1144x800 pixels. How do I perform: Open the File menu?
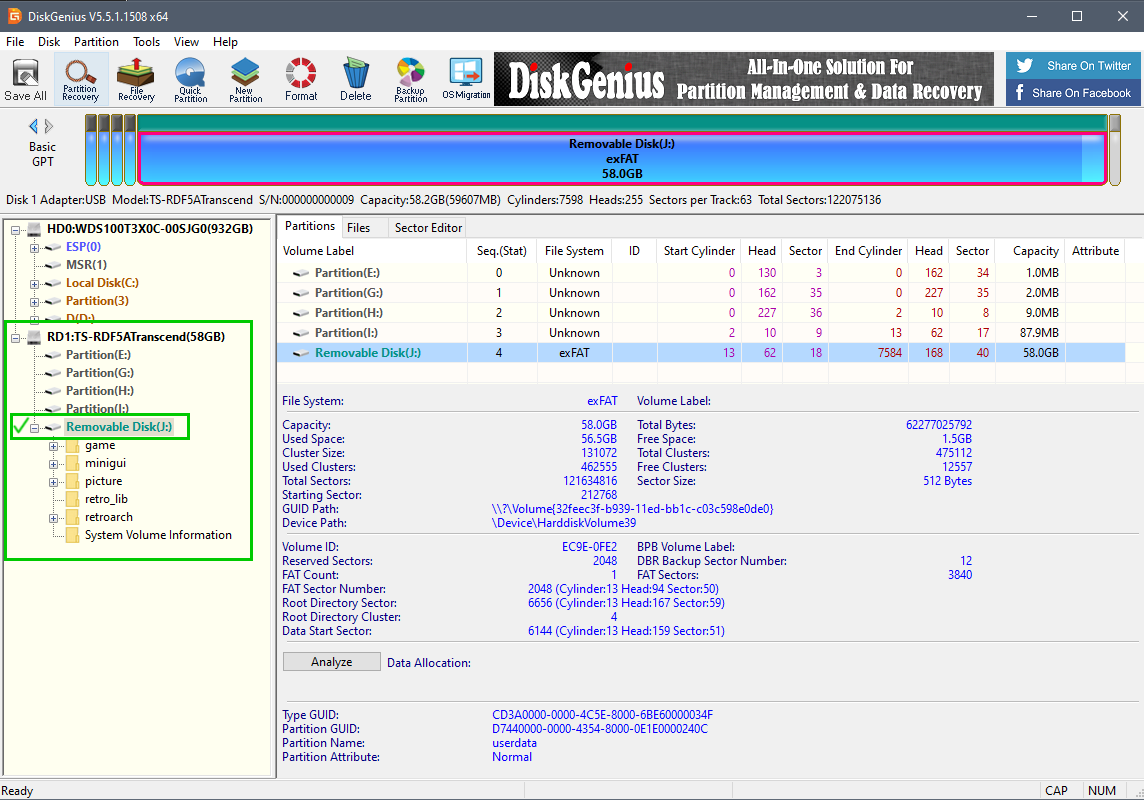click(x=15, y=42)
